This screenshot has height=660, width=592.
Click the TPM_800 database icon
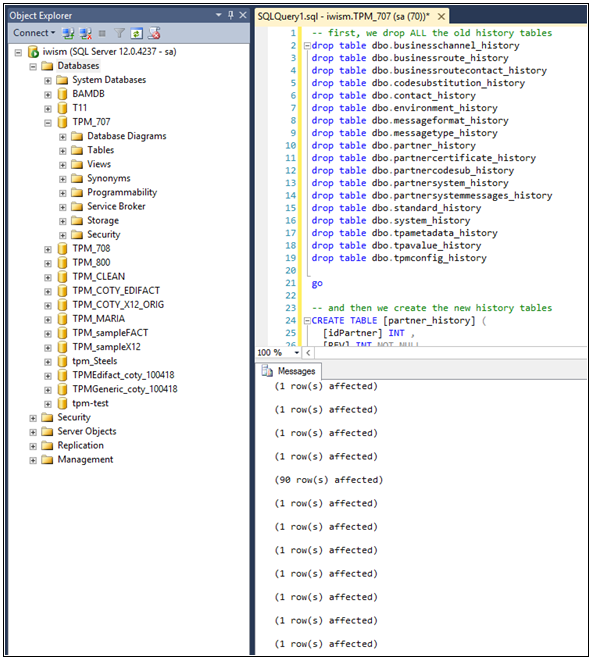click(62, 263)
